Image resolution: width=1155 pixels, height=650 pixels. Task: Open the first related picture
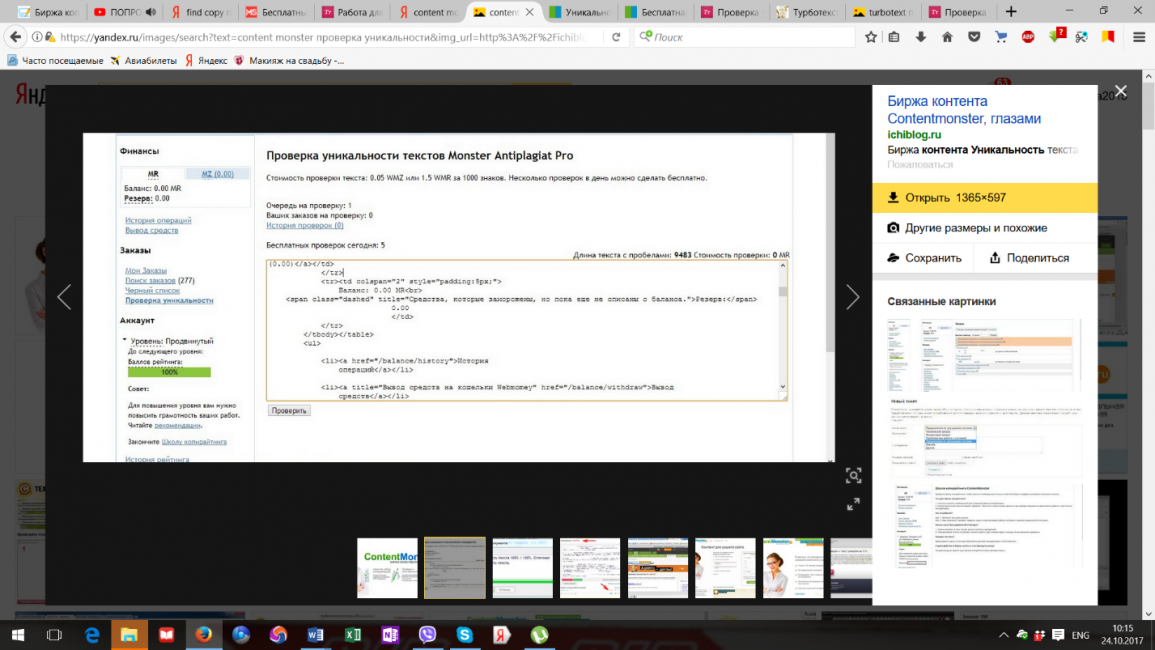click(984, 355)
